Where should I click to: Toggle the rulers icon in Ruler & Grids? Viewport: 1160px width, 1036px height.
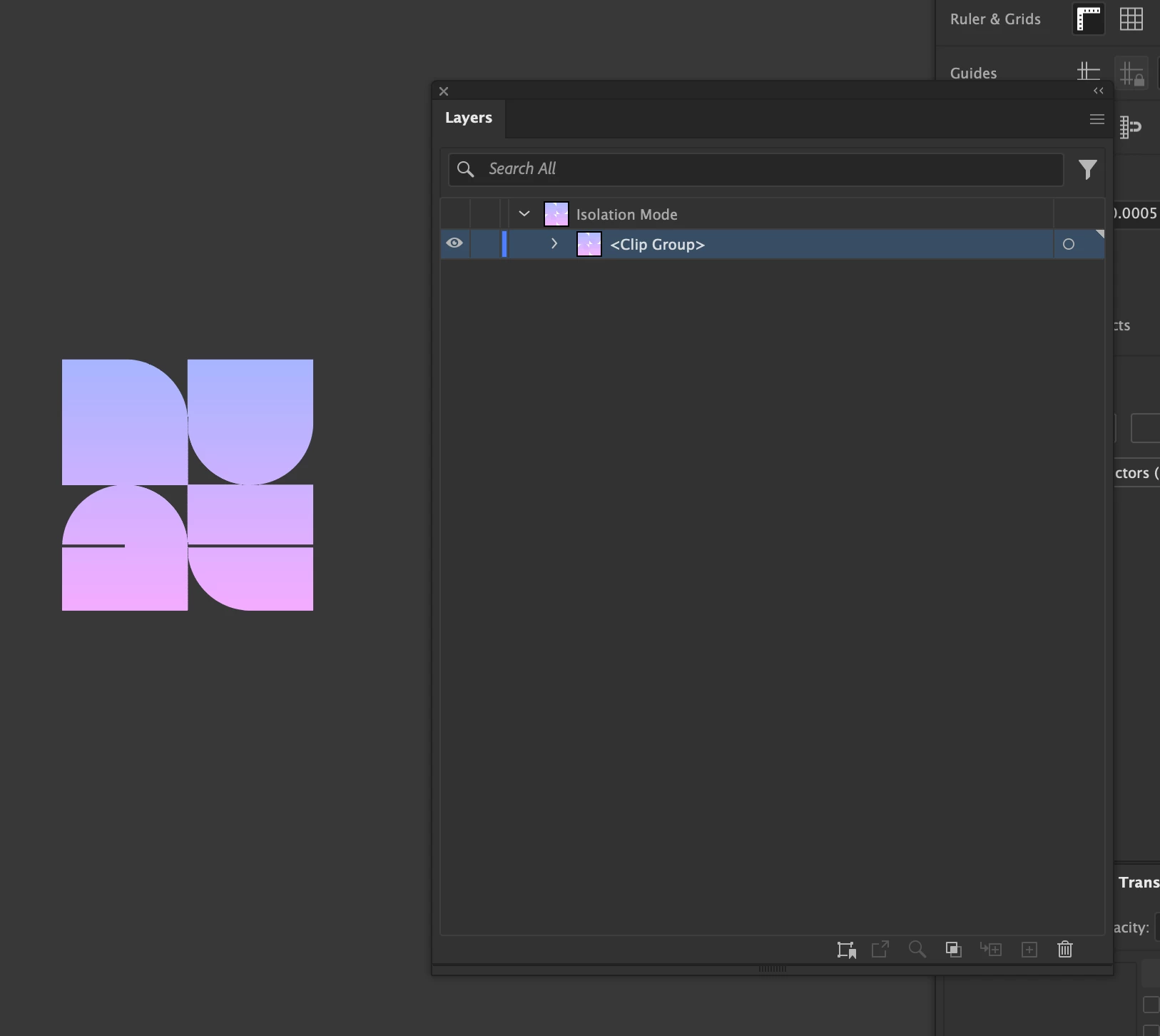pyautogui.click(x=1089, y=19)
